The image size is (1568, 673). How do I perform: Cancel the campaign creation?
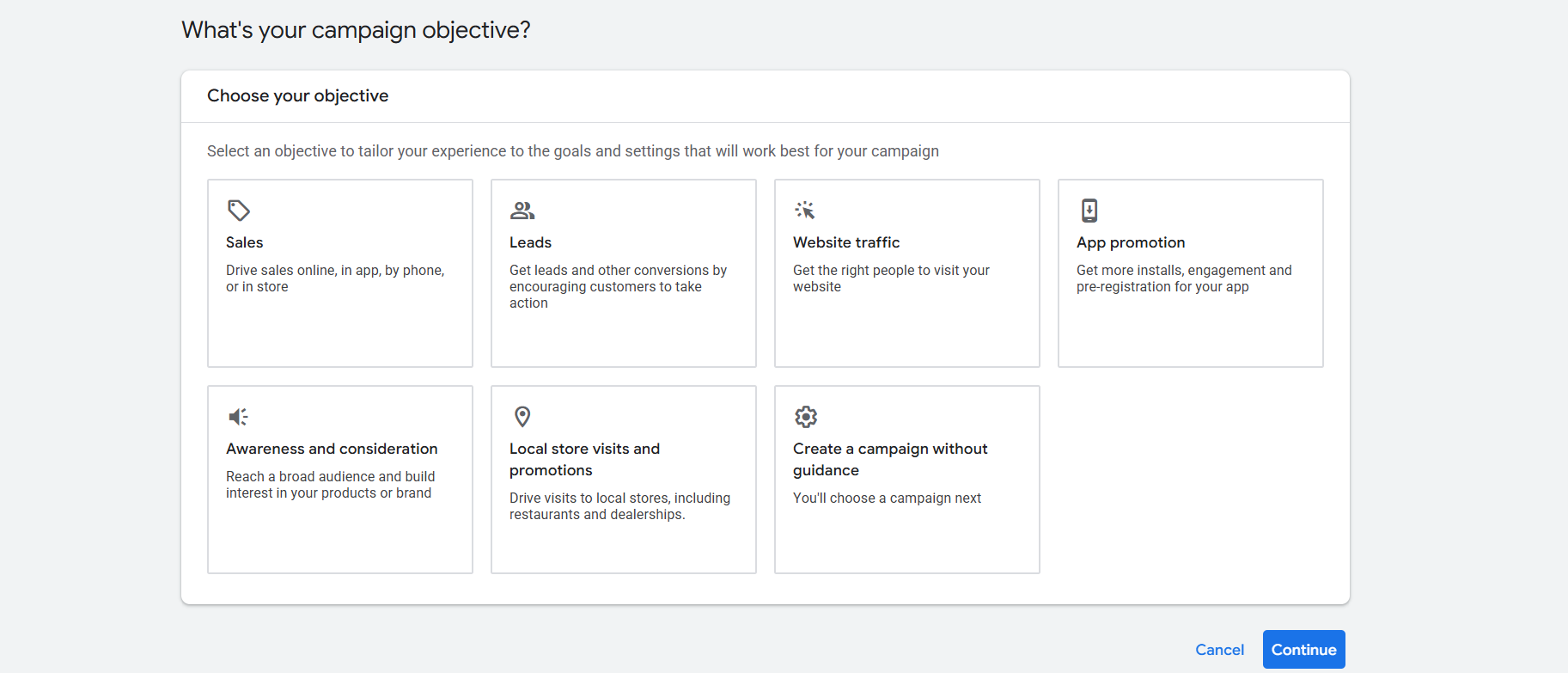pos(1219,650)
